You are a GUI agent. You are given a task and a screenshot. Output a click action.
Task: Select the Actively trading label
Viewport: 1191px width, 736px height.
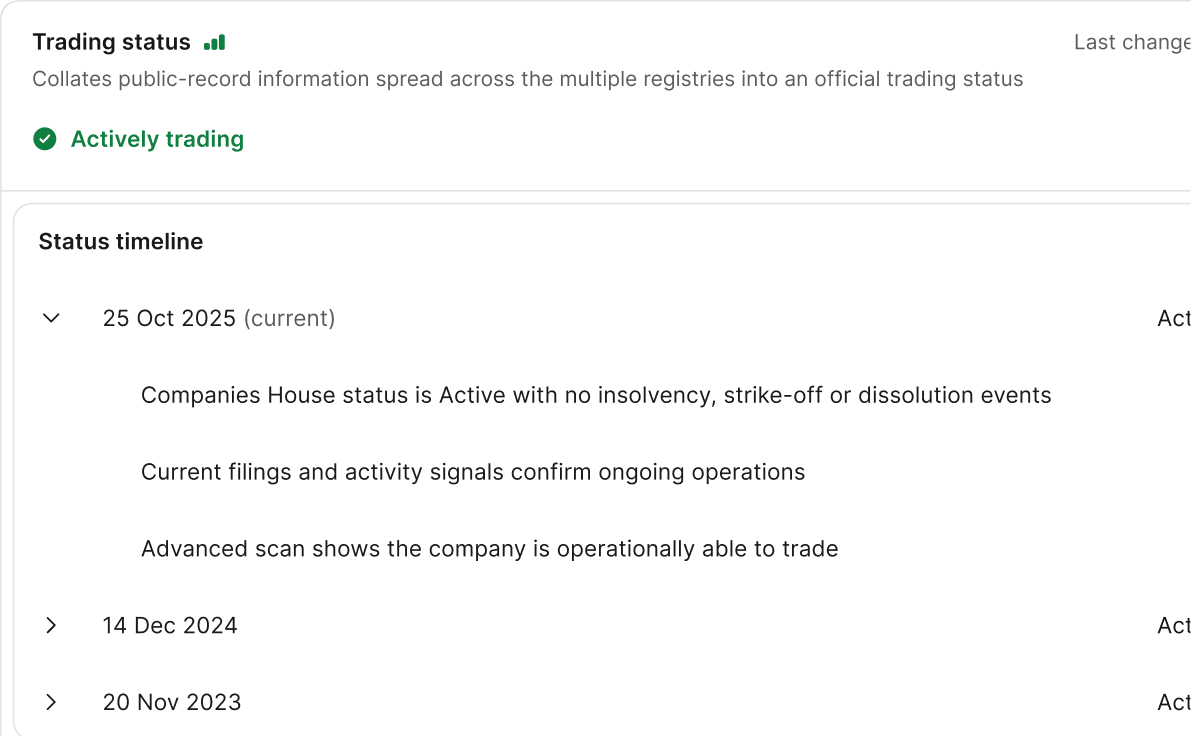tap(157, 139)
